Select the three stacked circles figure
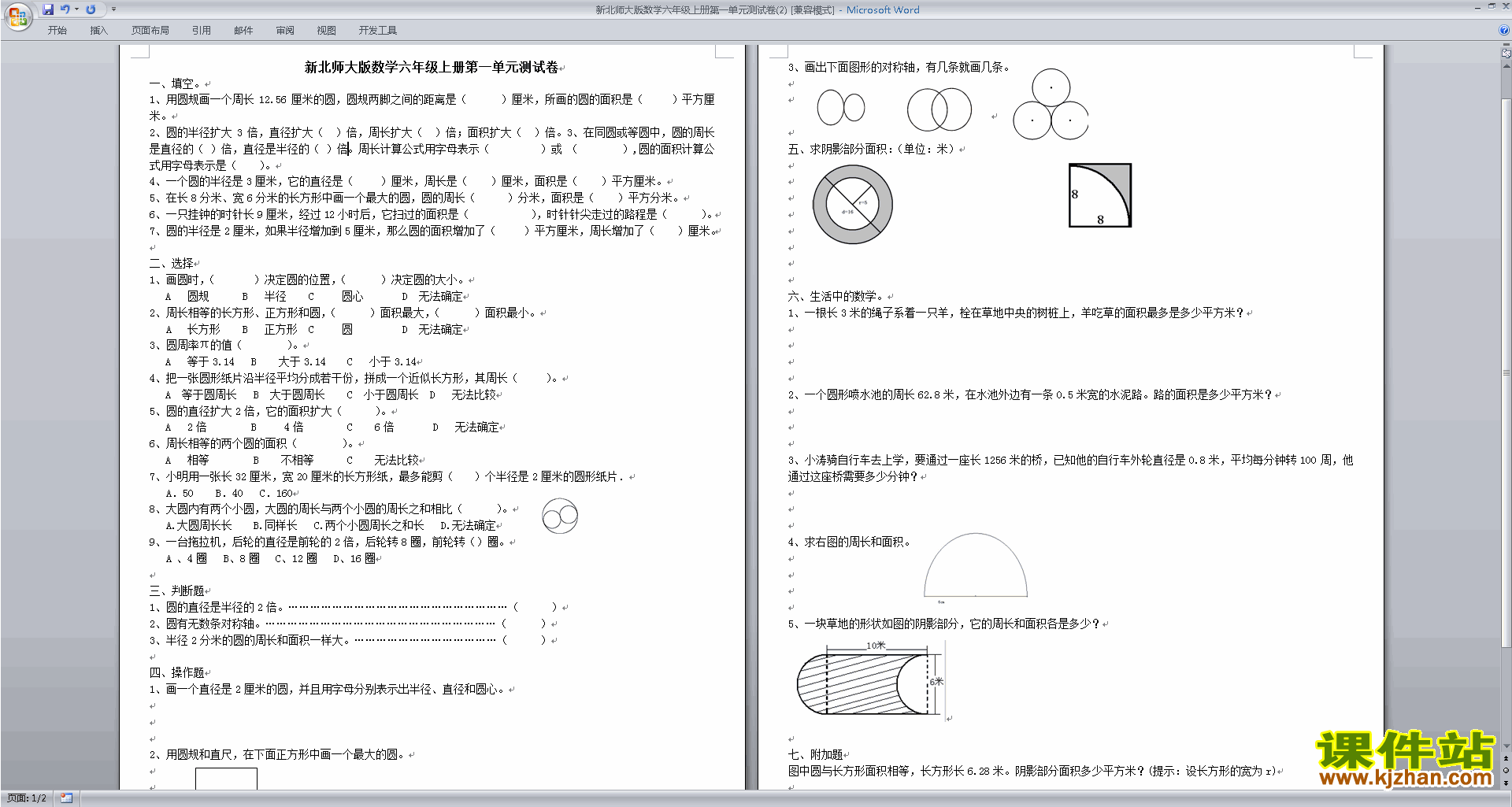 coord(1051,105)
